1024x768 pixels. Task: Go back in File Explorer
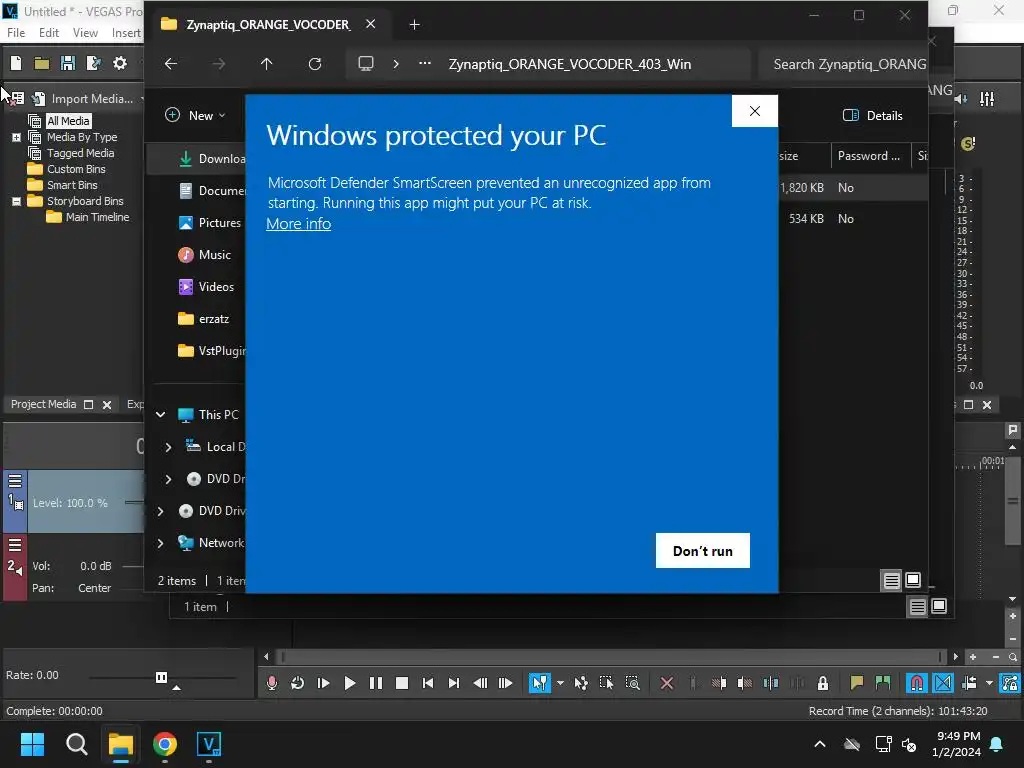170,64
